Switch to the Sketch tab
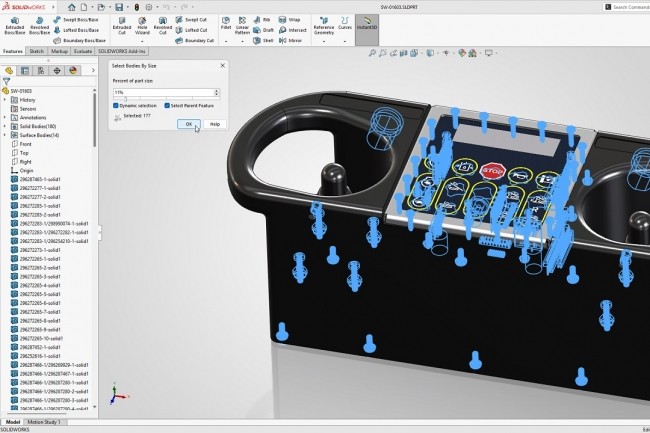Image resolution: width=650 pixels, height=433 pixels. [x=37, y=49]
